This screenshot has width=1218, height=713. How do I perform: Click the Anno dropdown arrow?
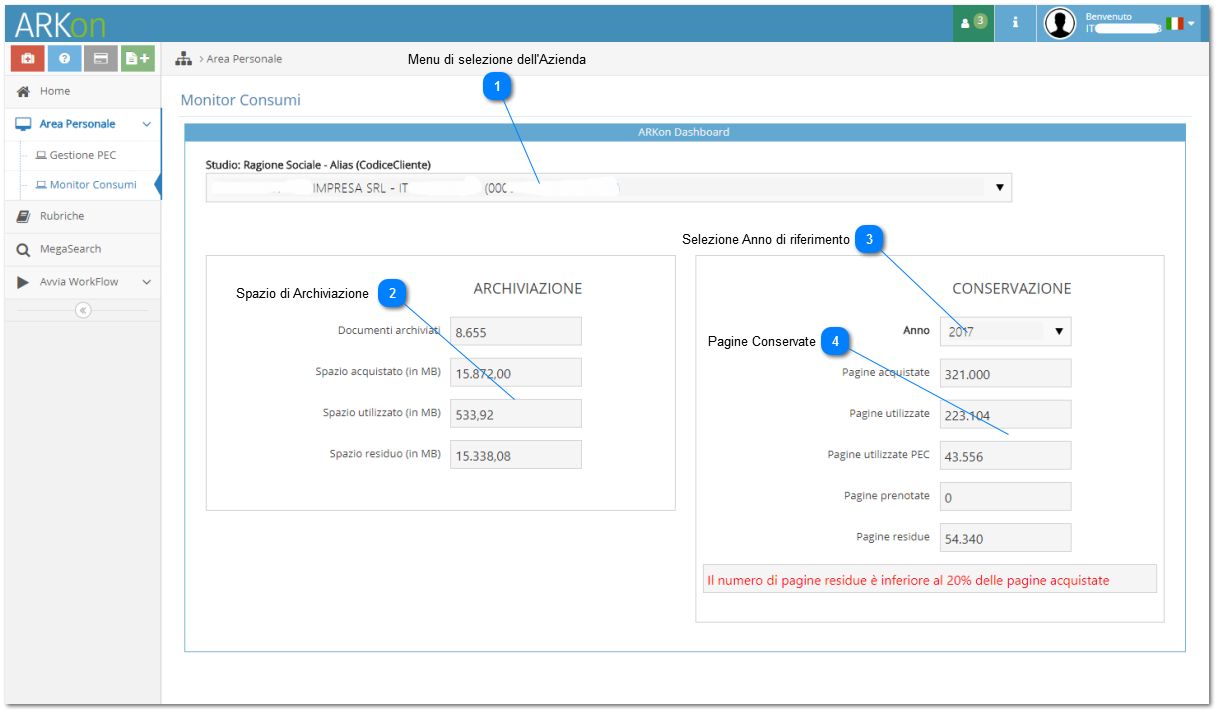[1059, 332]
